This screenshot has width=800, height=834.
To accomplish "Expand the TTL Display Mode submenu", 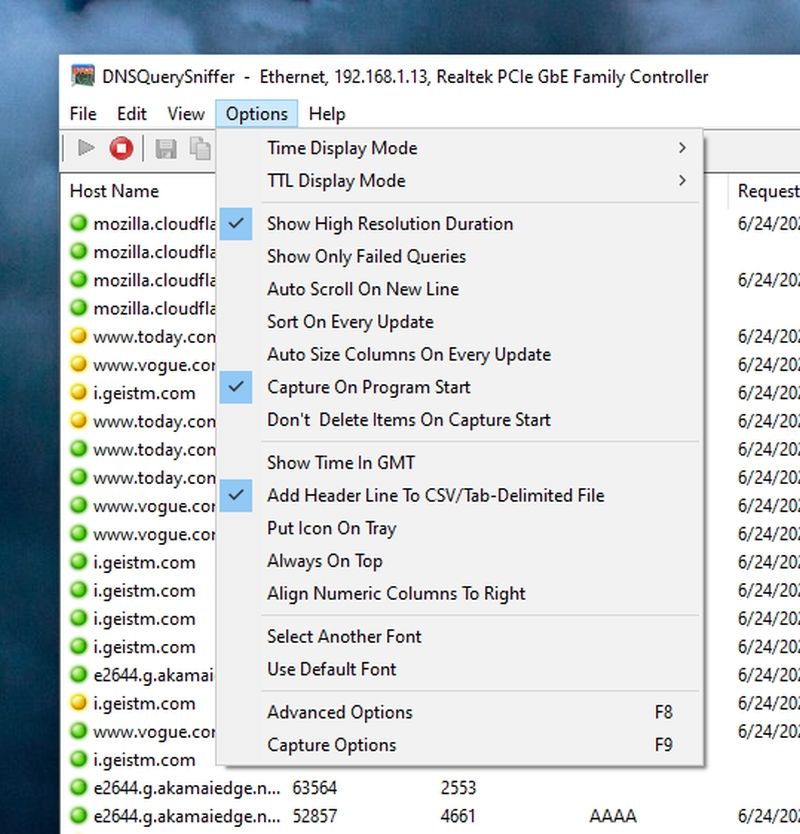I will tap(461, 181).
